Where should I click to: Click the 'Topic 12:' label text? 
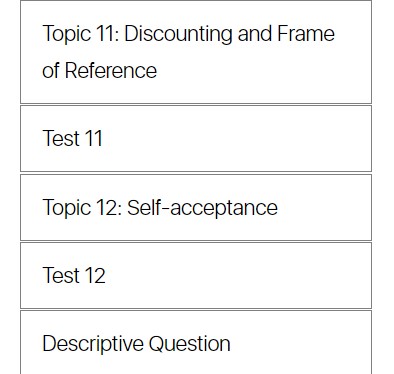(82, 208)
